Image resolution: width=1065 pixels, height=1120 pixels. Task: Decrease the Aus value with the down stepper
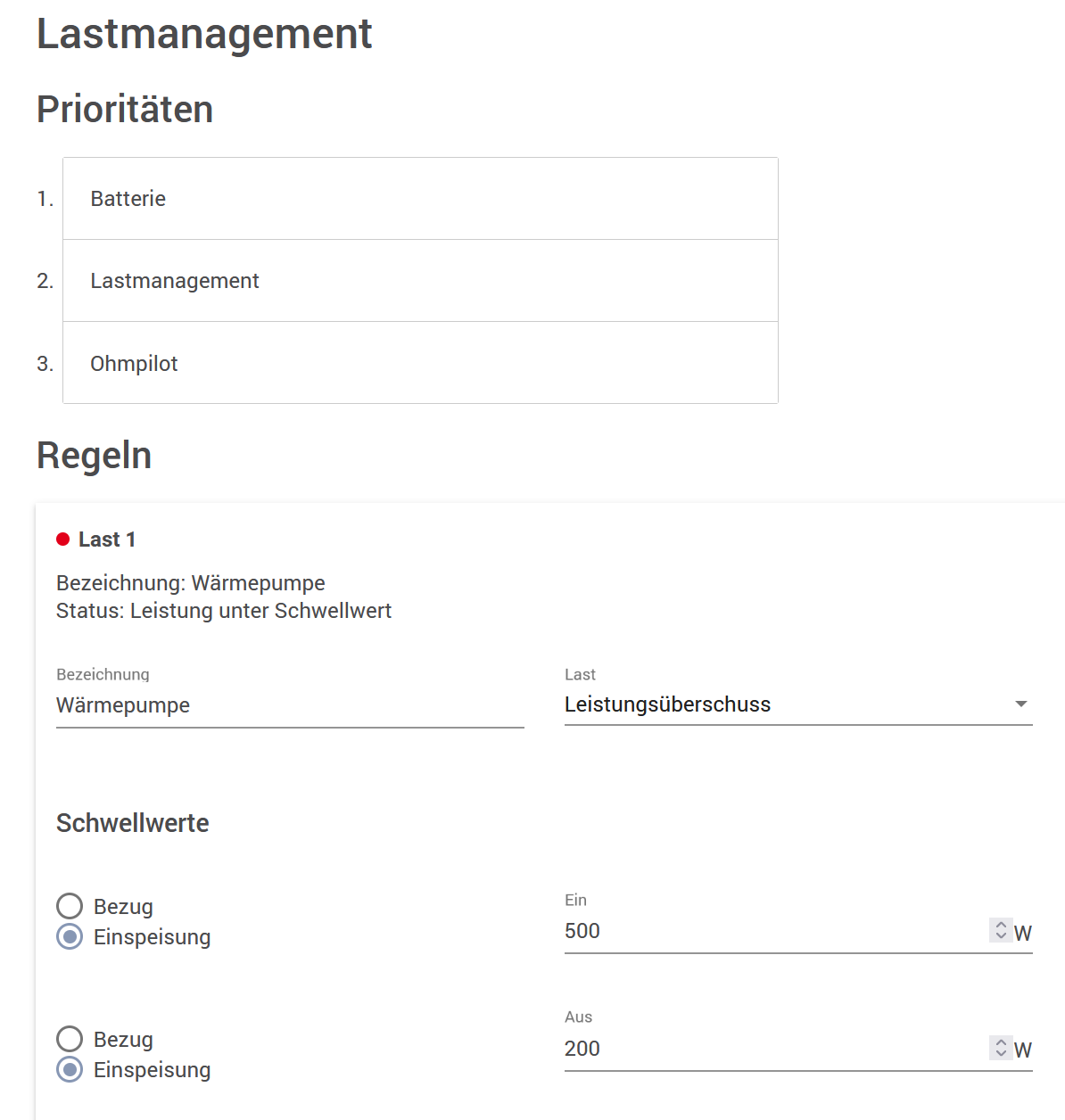pos(1000,1055)
